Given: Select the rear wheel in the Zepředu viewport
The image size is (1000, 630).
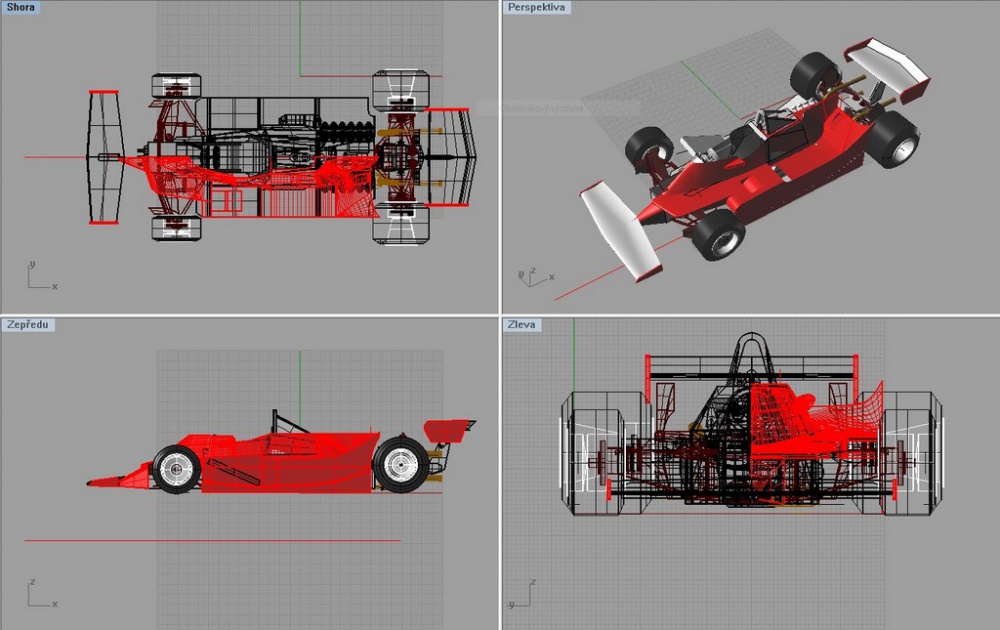Looking at the screenshot, I should tap(401, 464).
